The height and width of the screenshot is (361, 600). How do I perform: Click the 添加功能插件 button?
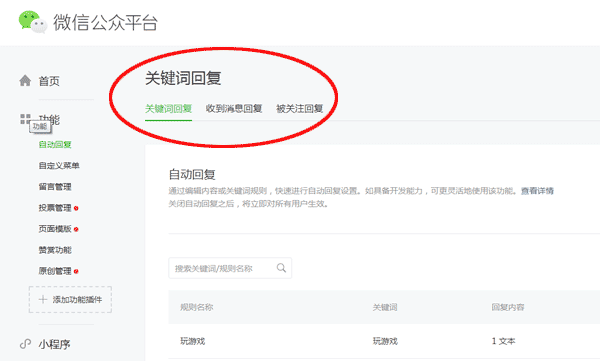70,299
